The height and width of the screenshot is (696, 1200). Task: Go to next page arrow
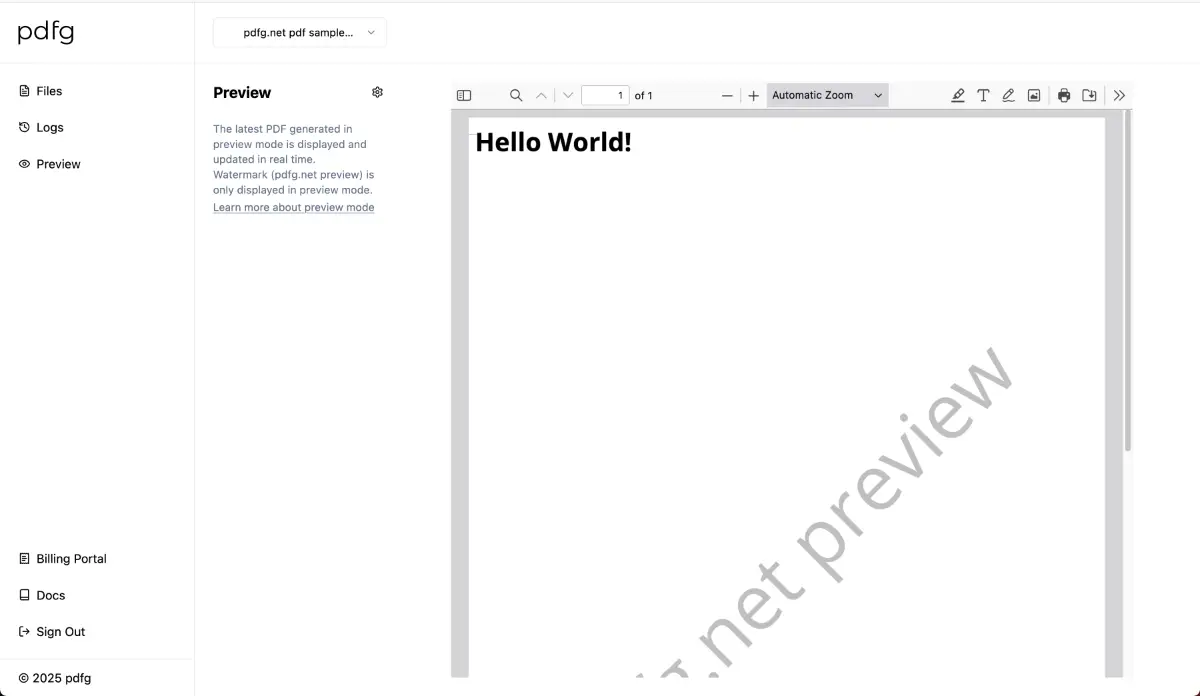568,96
